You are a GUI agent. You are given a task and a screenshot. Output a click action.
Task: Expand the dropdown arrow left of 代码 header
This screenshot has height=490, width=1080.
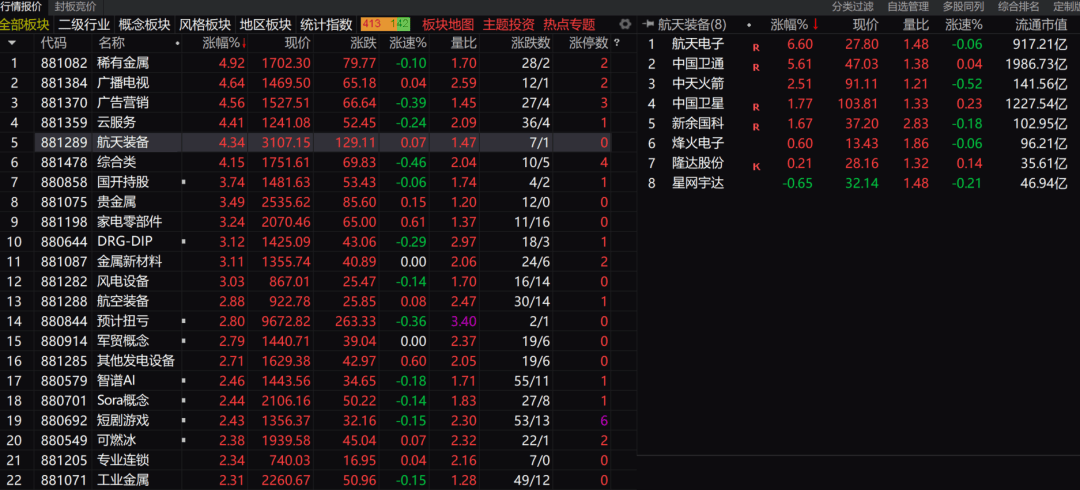(12, 43)
